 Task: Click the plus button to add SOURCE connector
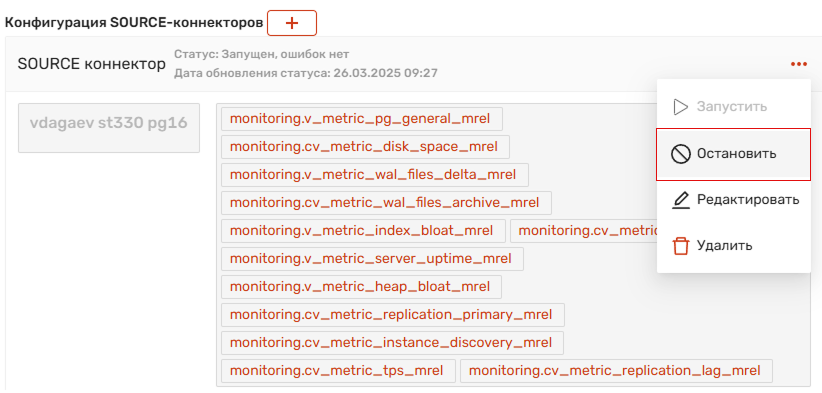click(291, 23)
